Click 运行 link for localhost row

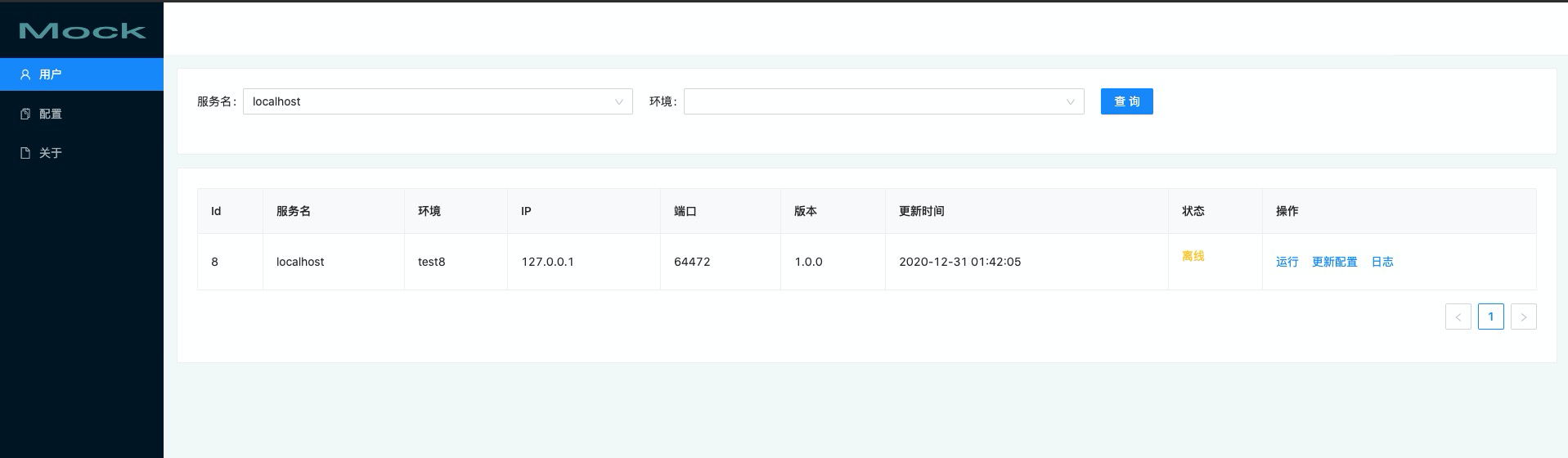point(1287,262)
